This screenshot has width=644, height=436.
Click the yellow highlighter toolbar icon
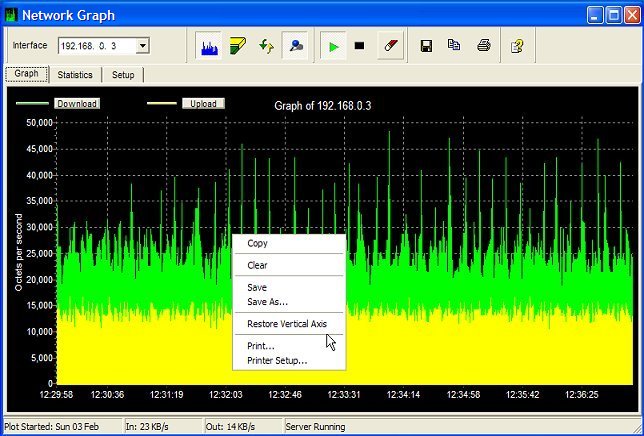[238, 46]
